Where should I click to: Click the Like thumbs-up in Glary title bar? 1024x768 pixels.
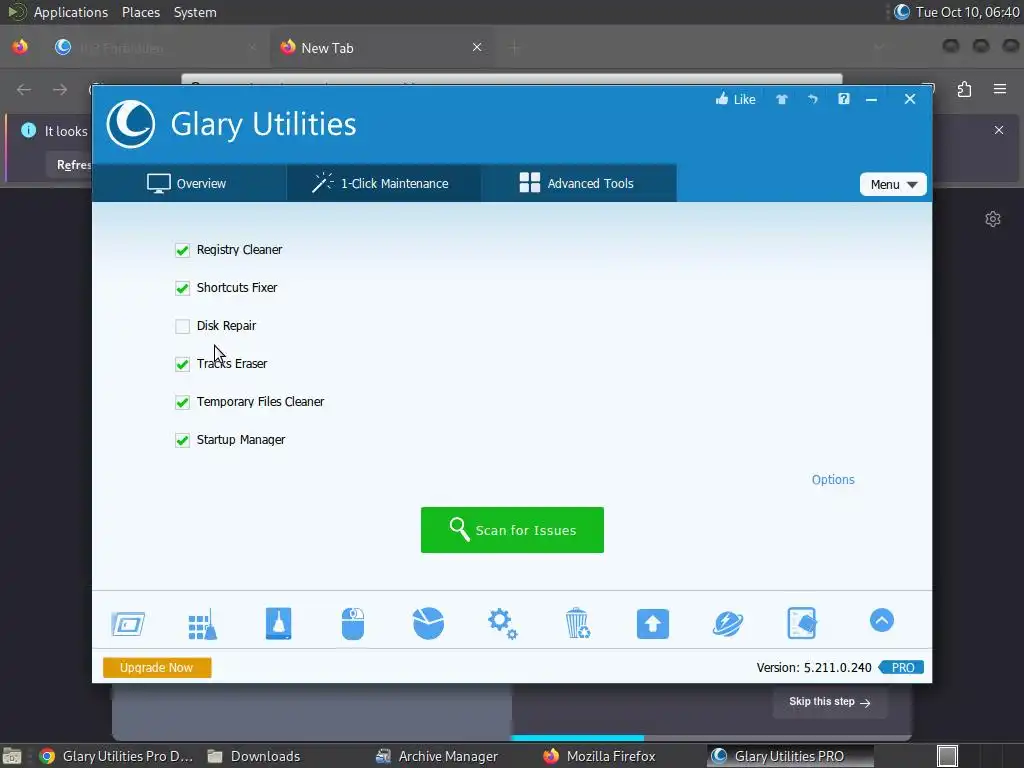point(735,99)
